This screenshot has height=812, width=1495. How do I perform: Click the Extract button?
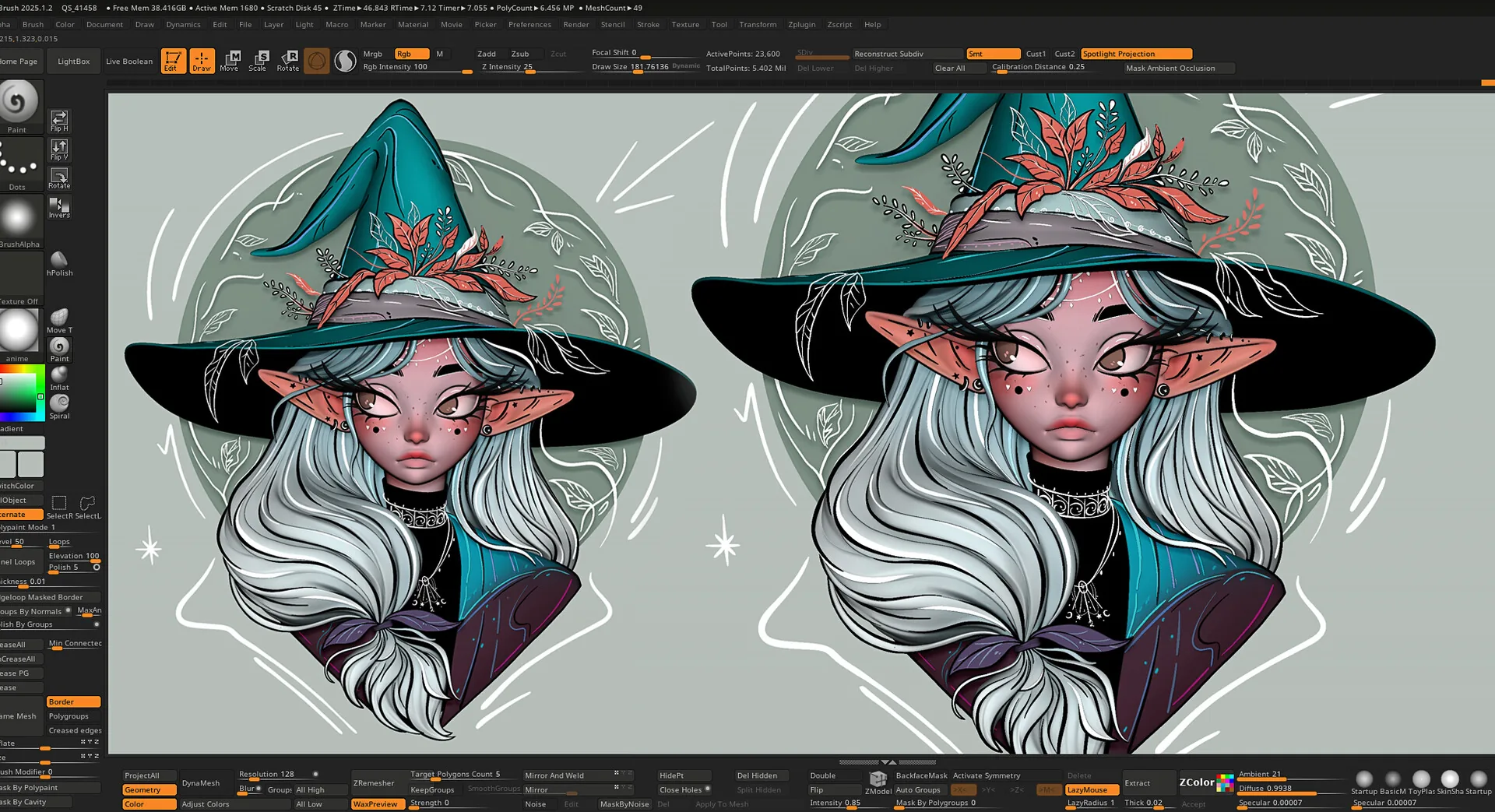click(x=1149, y=782)
